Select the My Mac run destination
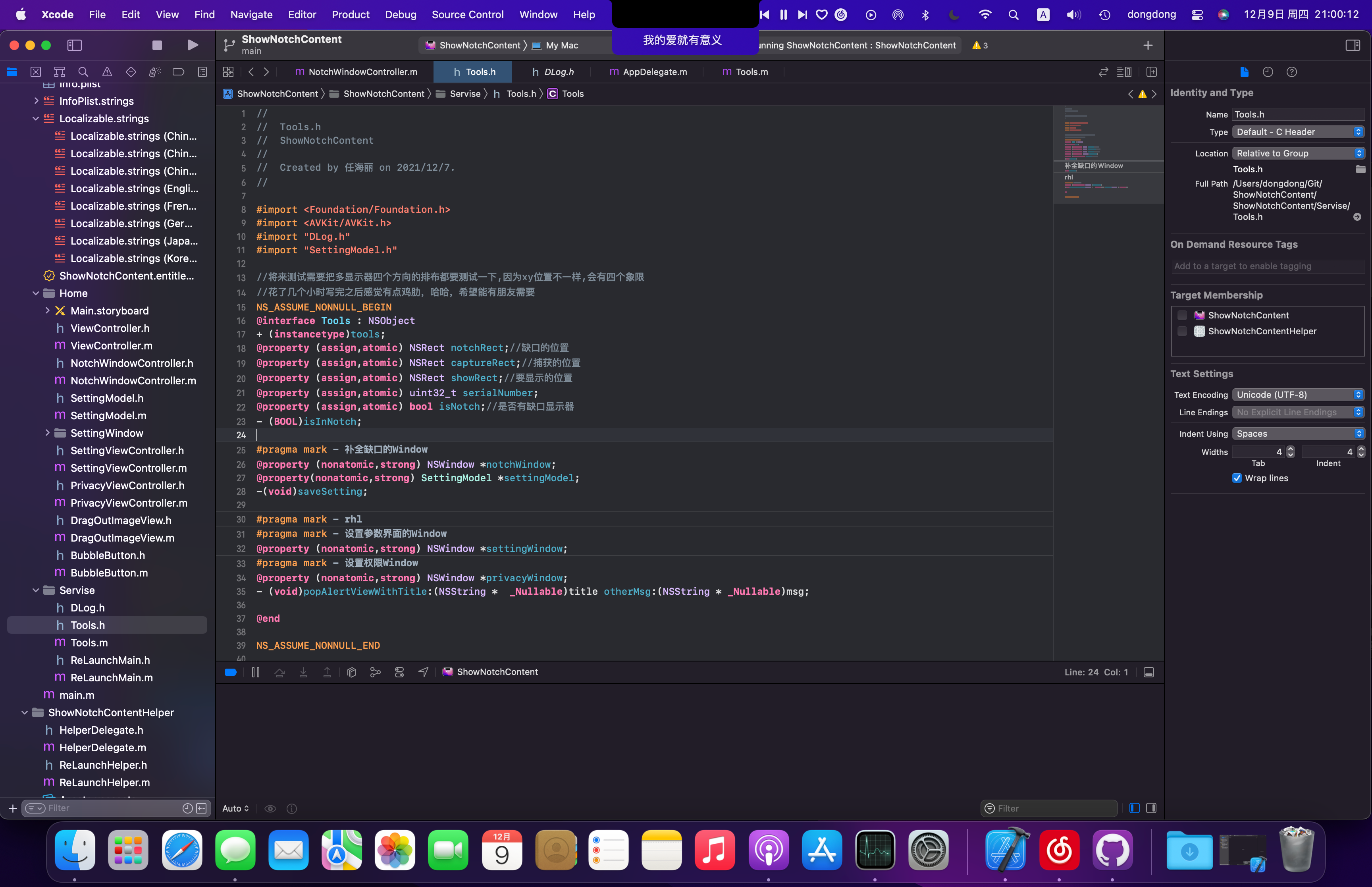The height and width of the screenshot is (887, 1372). click(x=555, y=45)
